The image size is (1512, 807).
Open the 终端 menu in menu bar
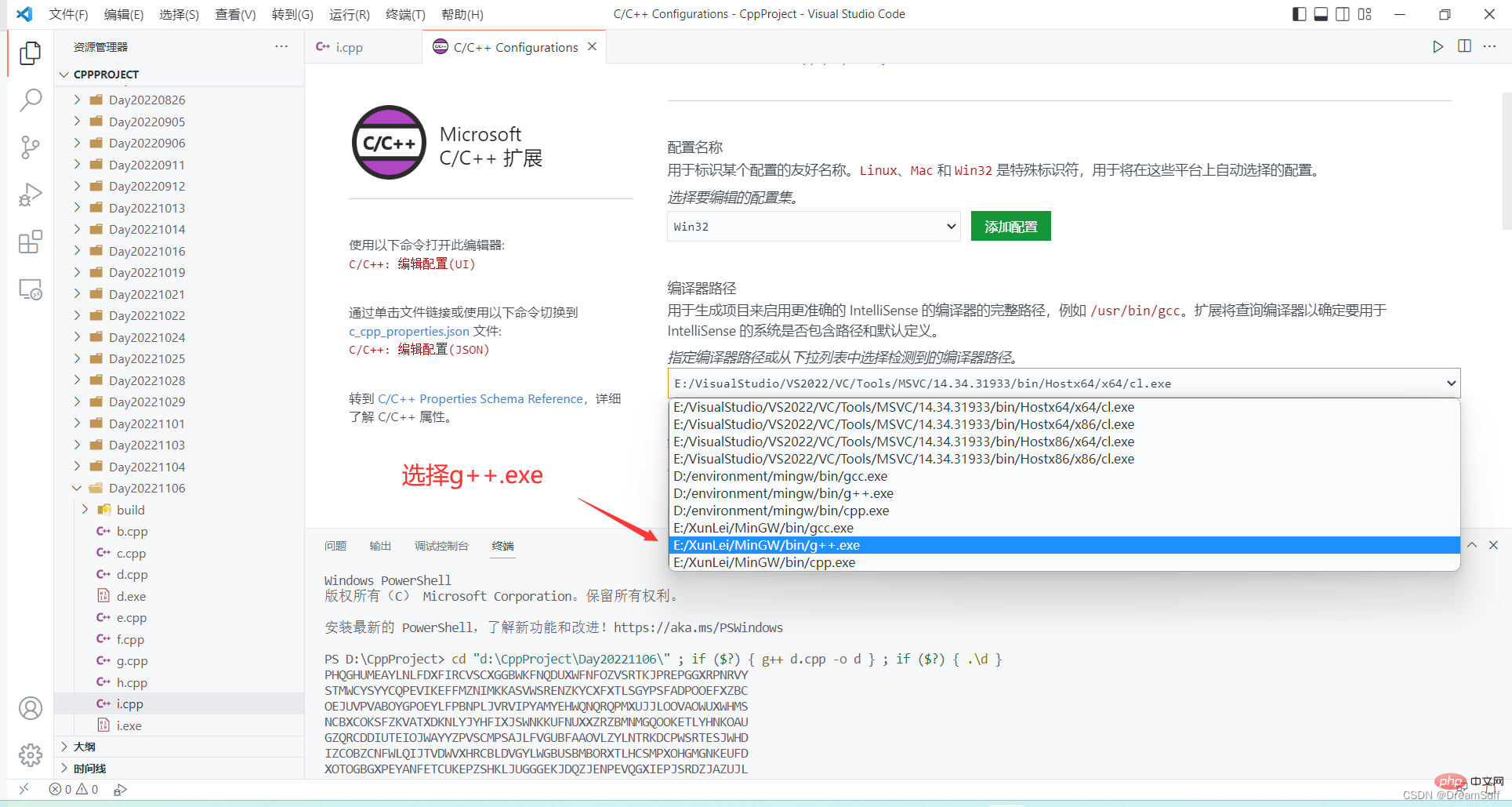pyautogui.click(x=405, y=14)
